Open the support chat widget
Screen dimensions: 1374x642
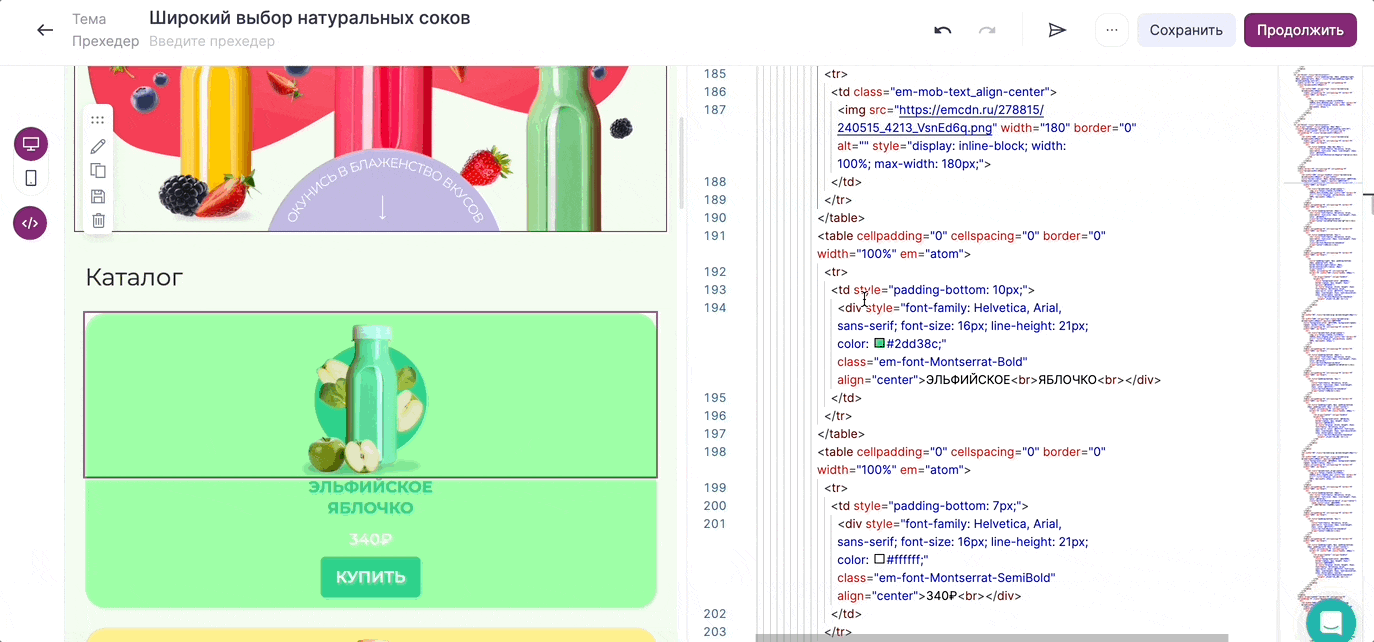(x=1330, y=620)
